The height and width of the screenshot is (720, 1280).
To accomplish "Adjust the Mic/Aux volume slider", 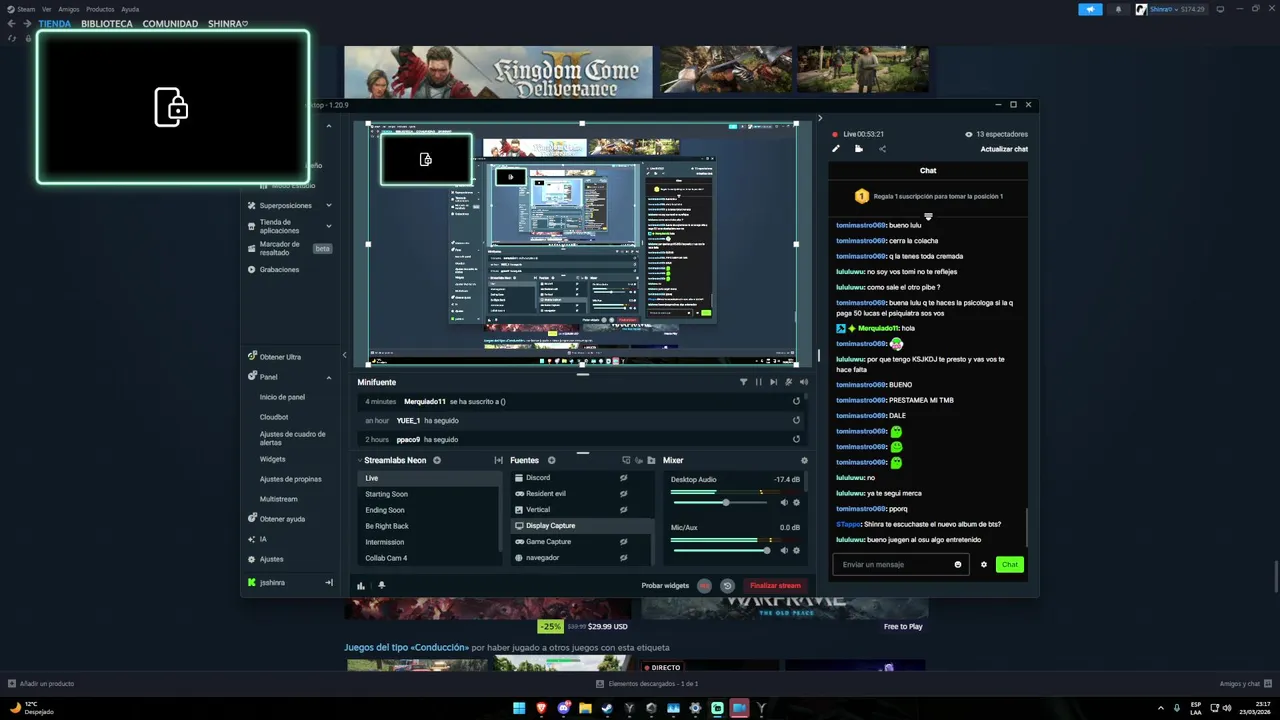I will click(x=721, y=550).
